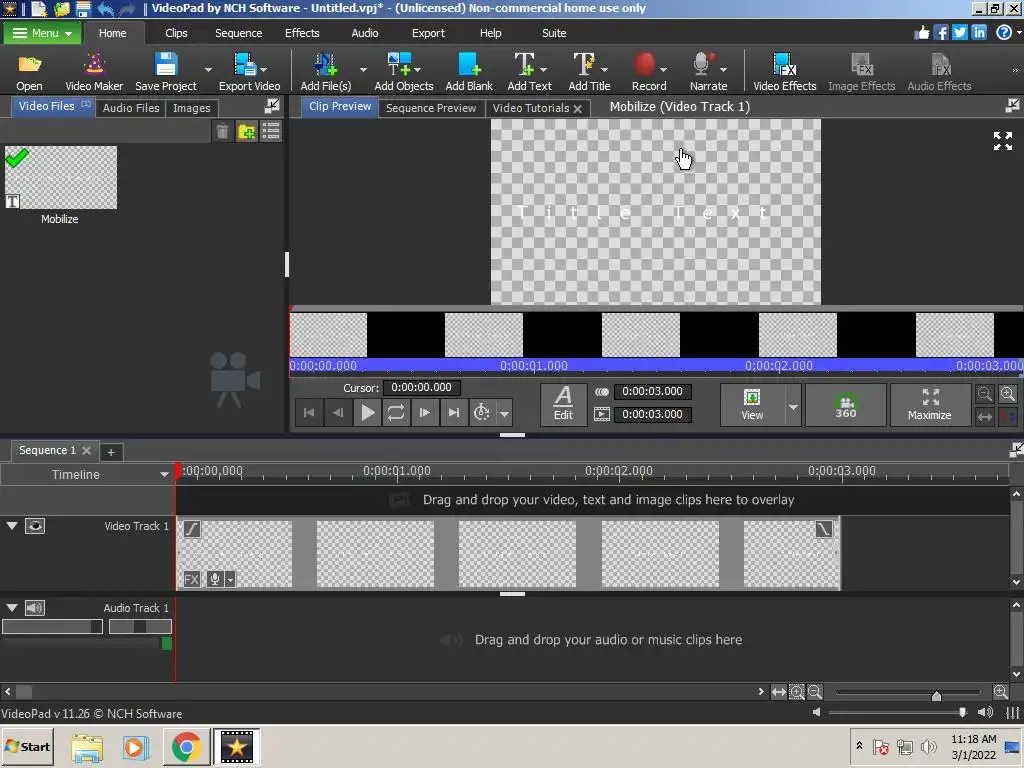Add a new sequence with plus button

[111, 452]
